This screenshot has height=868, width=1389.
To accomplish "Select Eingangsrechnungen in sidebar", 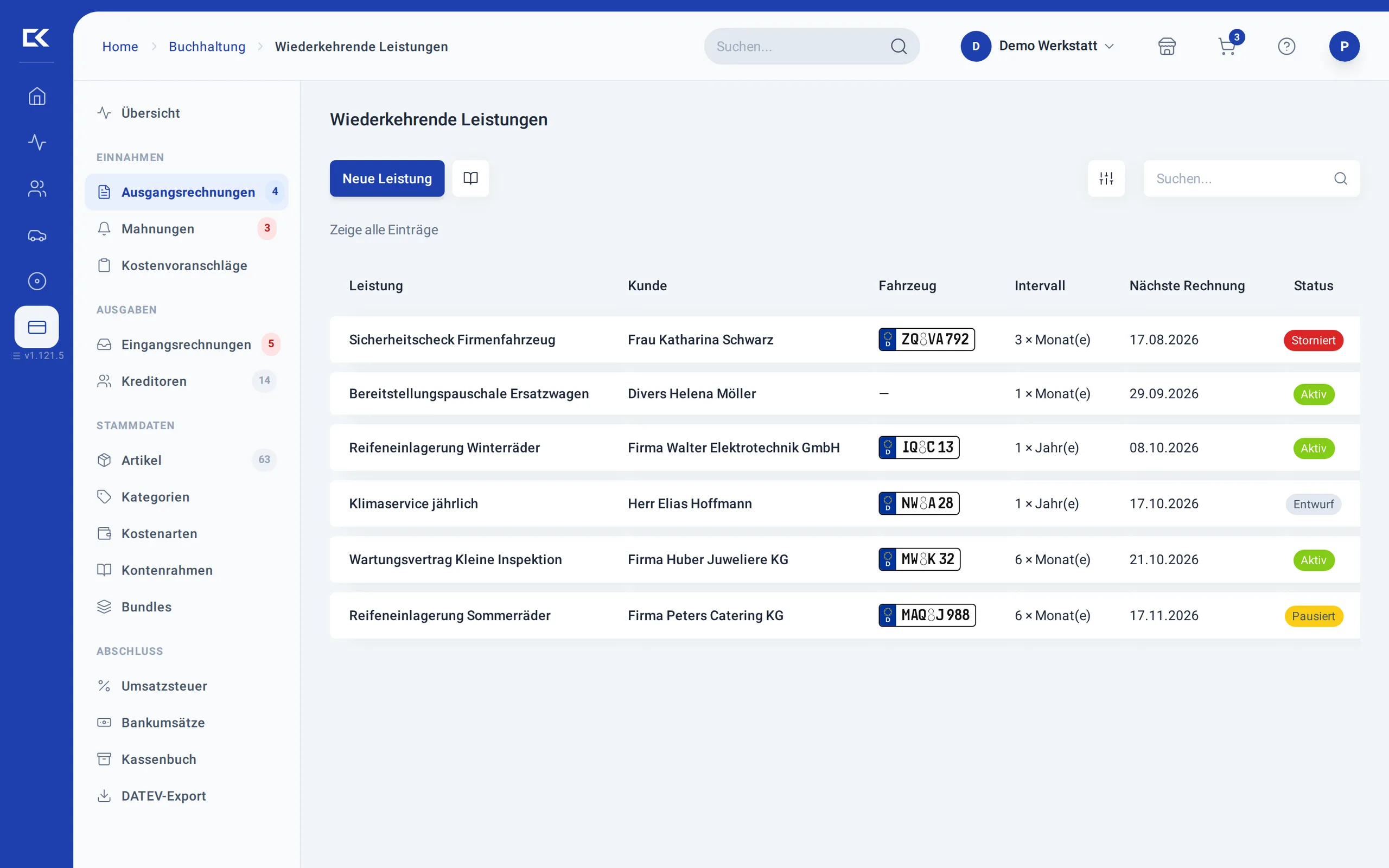I will coord(187,344).
